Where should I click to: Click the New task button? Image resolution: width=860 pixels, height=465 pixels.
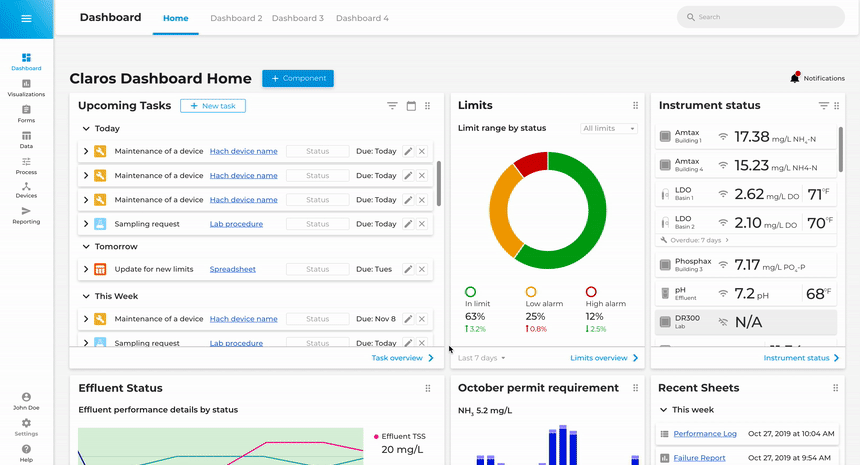213,106
